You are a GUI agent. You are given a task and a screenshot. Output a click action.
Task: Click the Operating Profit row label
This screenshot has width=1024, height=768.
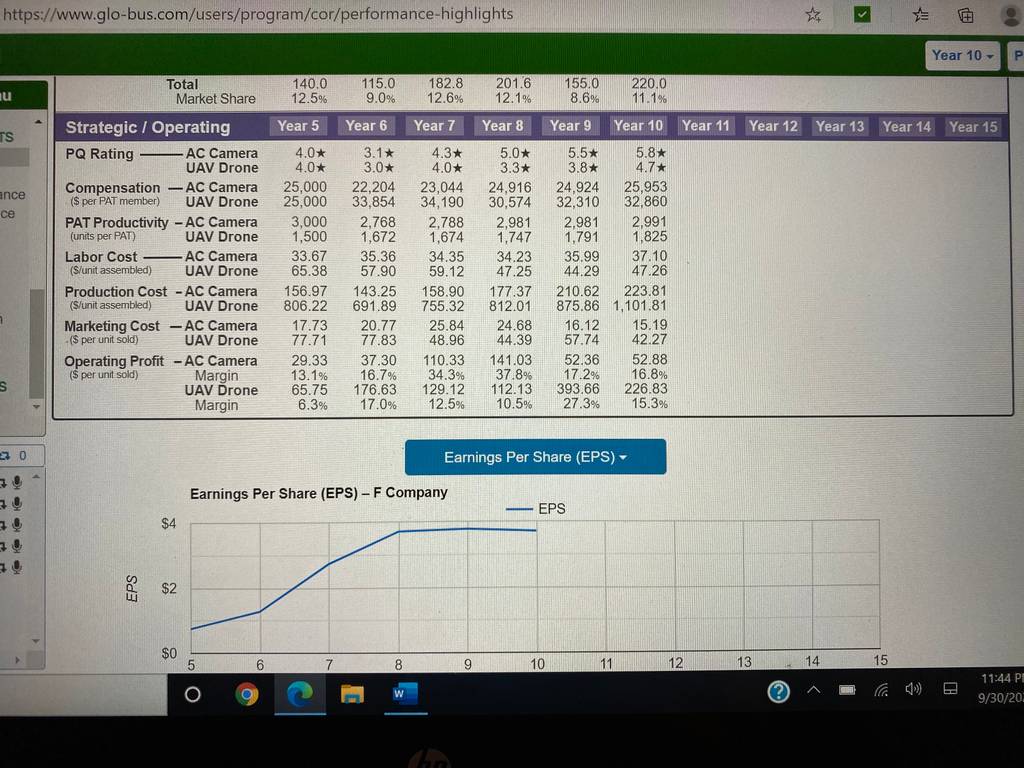tap(114, 361)
